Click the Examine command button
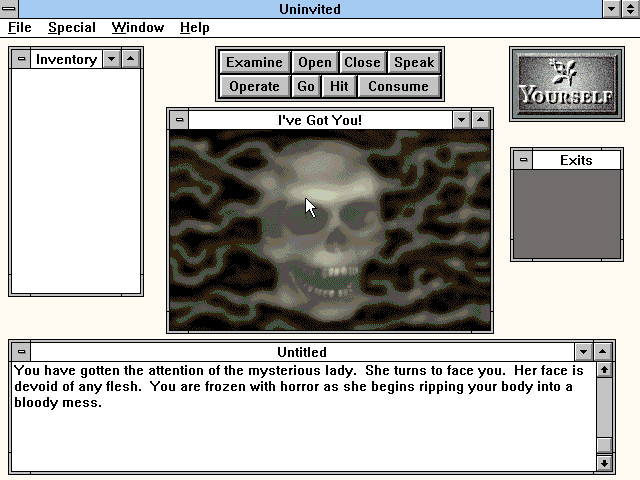Screen dimensions: 640x480 tap(254, 62)
